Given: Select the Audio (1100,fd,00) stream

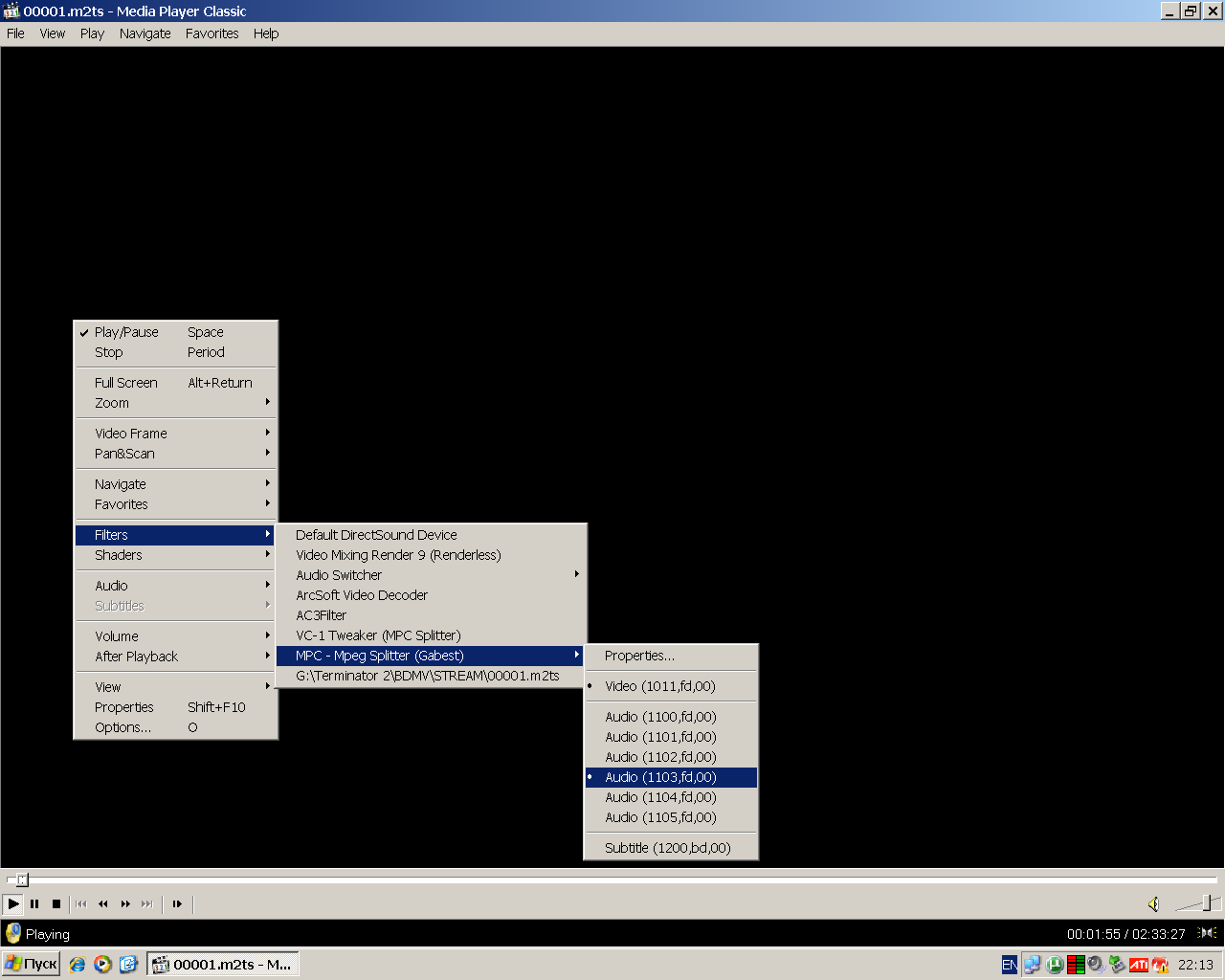Looking at the screenshot, I should (660, 717).
